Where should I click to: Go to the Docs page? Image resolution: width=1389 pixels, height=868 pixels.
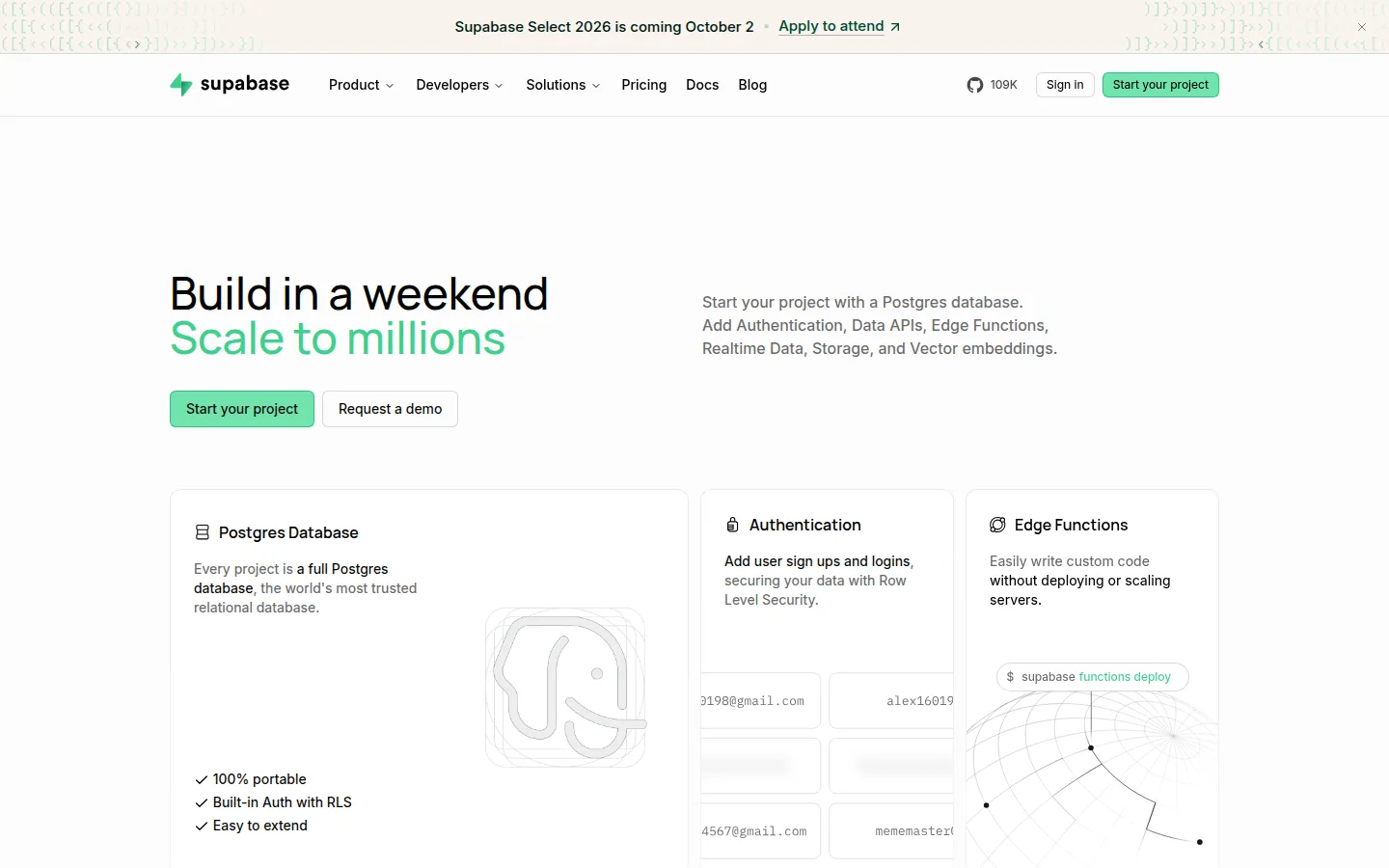pos(702,85)
